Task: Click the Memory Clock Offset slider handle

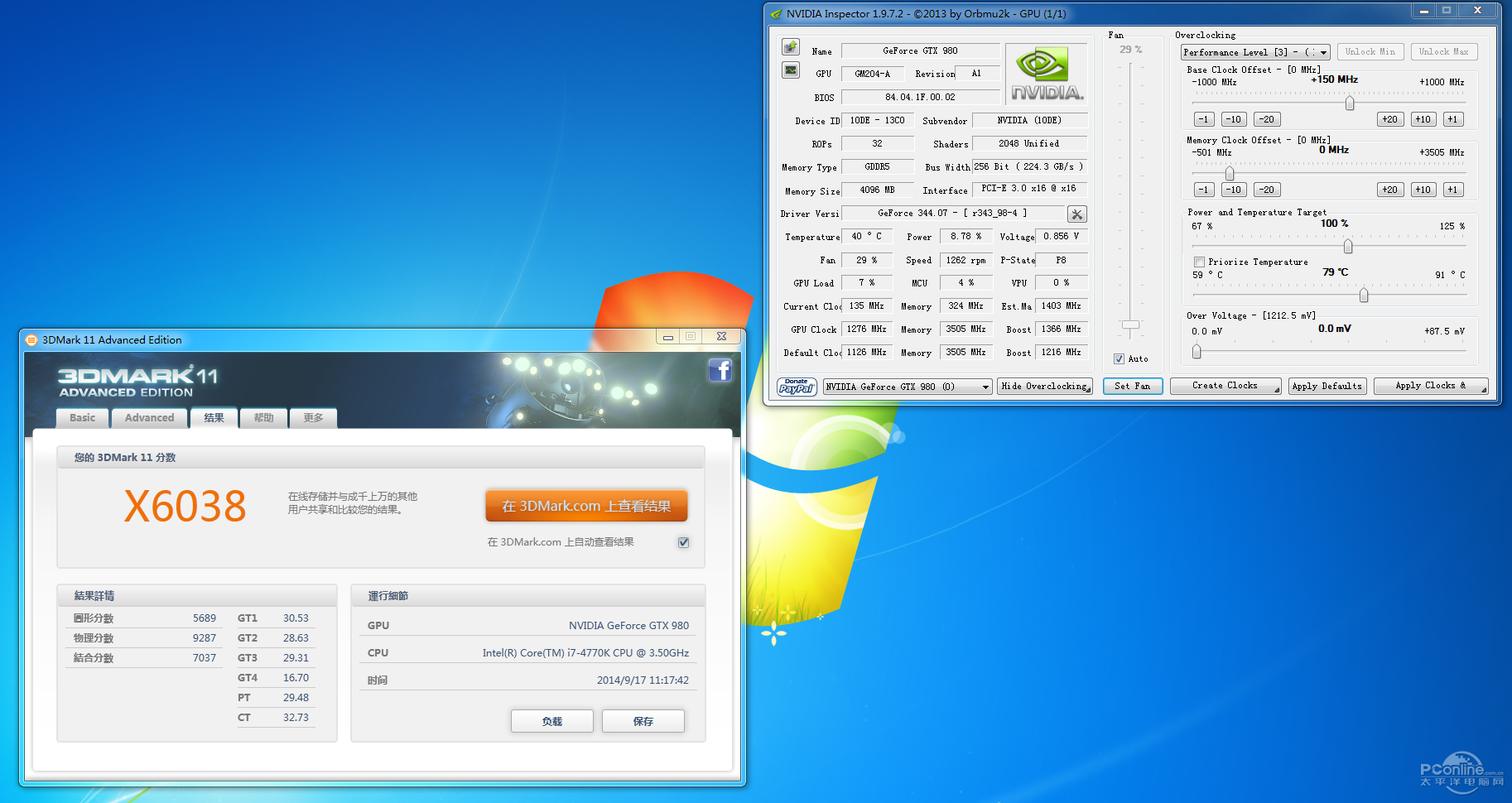Action: 1230,173
